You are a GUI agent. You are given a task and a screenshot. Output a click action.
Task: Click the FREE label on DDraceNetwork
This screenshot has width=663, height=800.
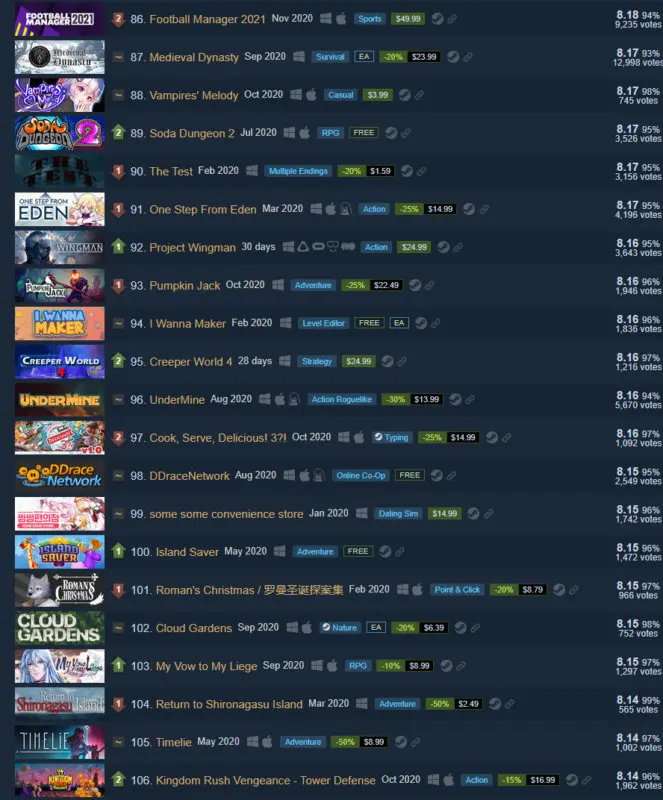tap(409, 476)
